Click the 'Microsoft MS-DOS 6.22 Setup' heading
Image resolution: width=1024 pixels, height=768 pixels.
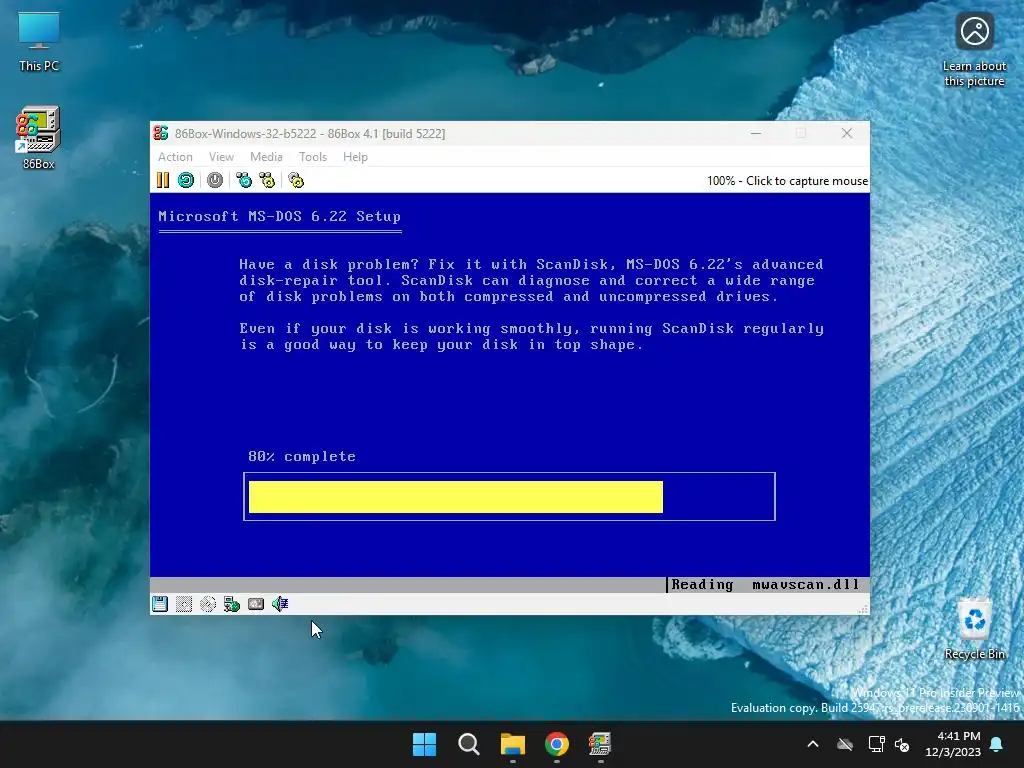(280, 216)
